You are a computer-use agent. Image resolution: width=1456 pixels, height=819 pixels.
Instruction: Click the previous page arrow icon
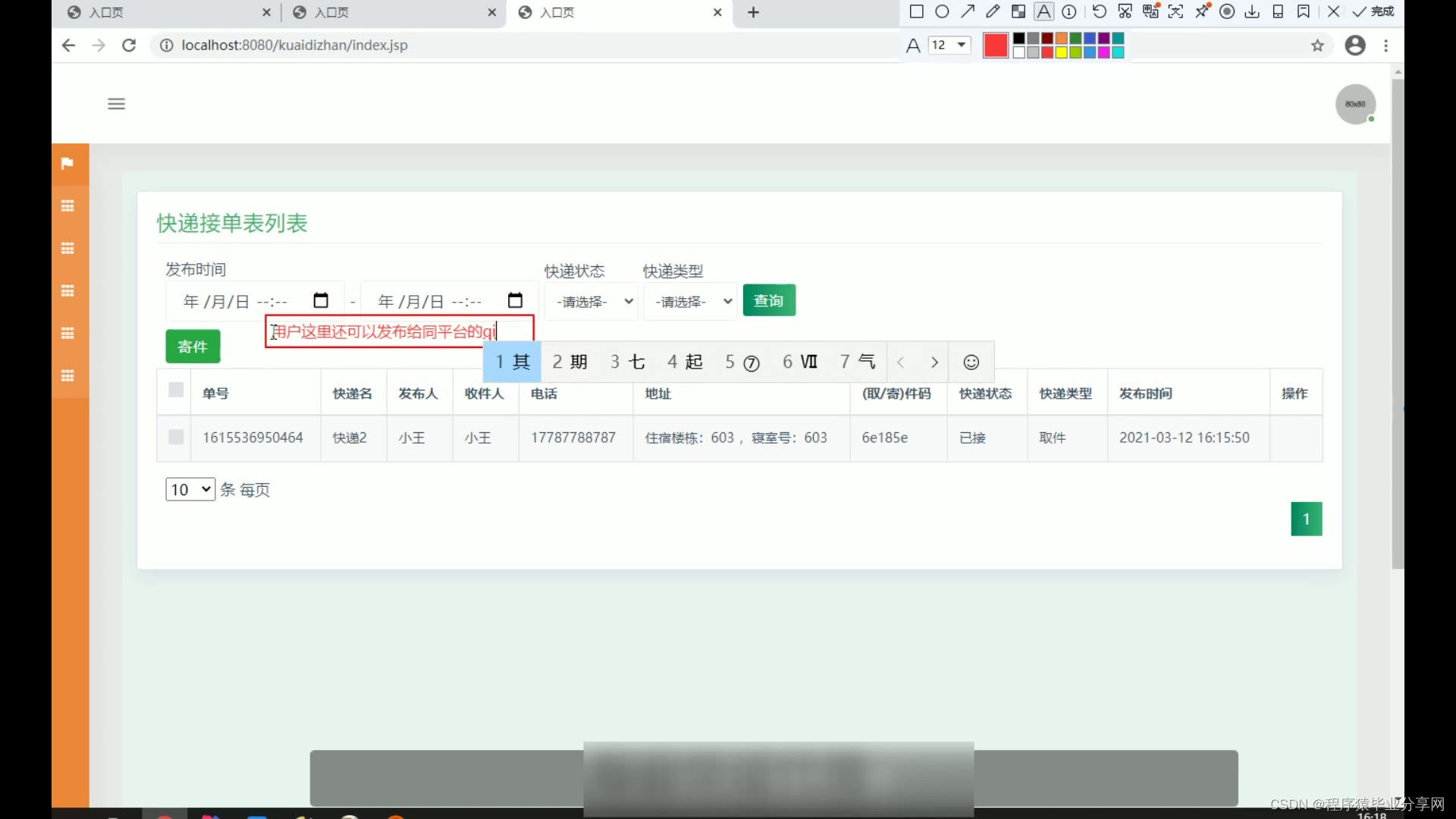[901, 362]
